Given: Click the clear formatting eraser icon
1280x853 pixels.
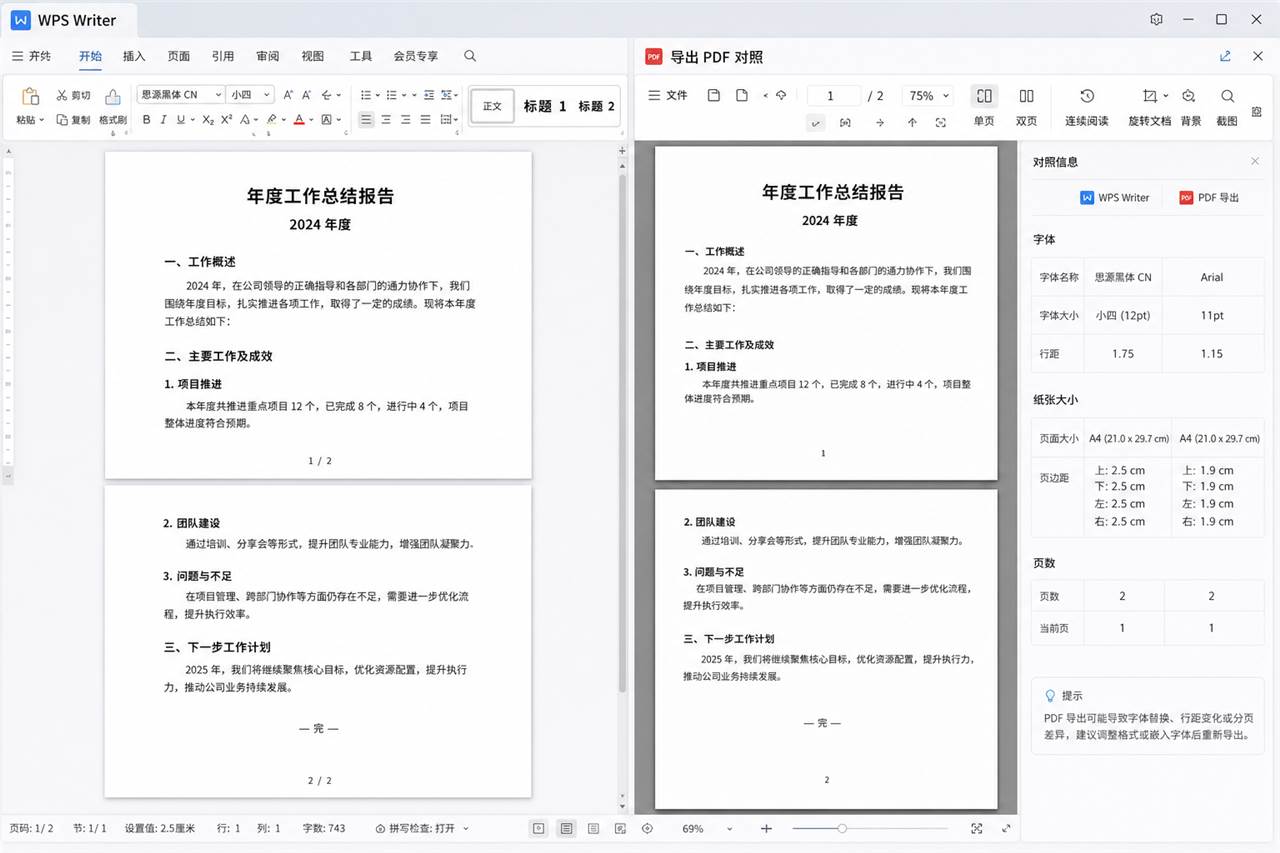Looking at the screenshot, I should (x=326, y=95).
